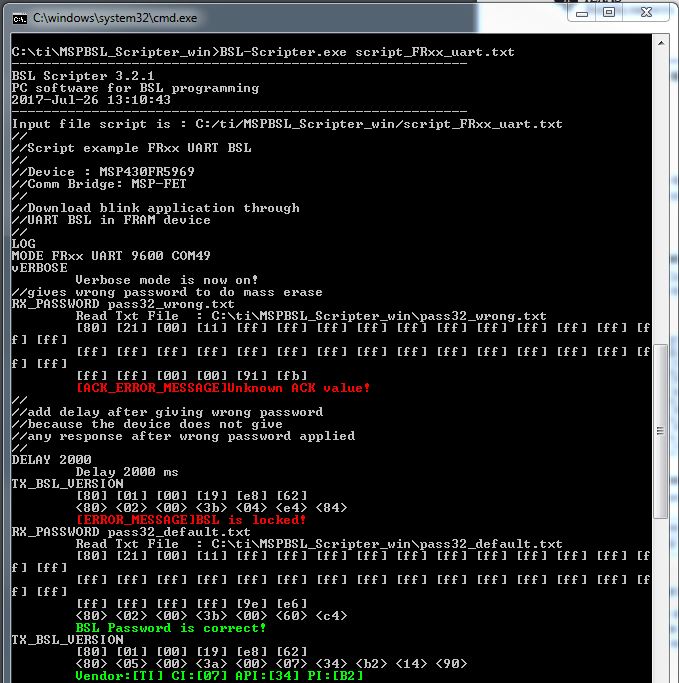The image size is (679, 683).
Task: Click the RX_PASSWORD pass32_wrong.txt line
Action: (x=123, y=304)
